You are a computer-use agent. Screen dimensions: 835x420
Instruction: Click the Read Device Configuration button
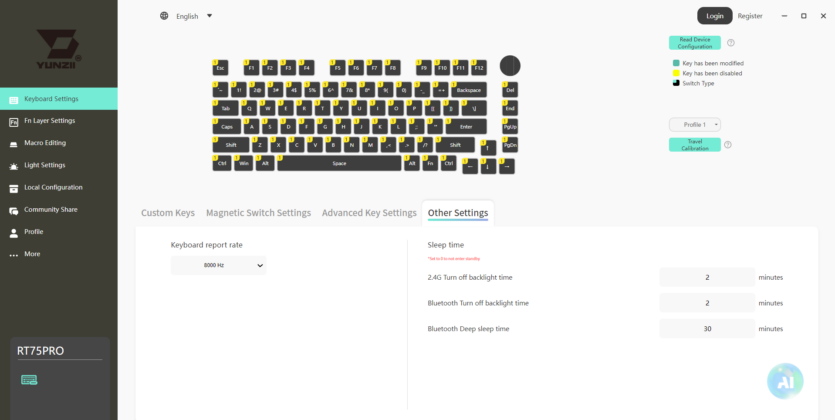tap(694, 43)
